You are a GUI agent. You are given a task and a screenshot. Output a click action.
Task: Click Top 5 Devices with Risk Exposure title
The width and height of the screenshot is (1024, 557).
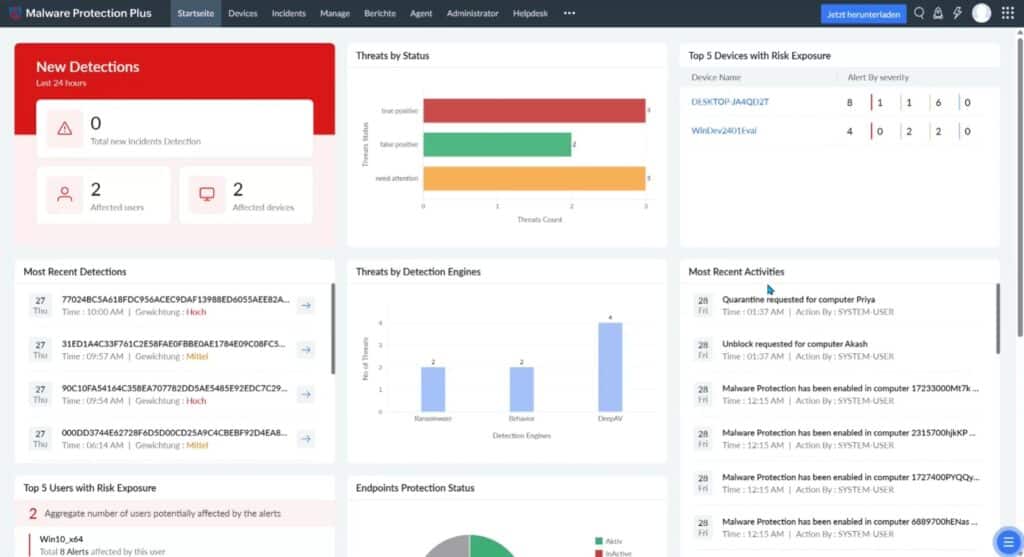(759, 56)
